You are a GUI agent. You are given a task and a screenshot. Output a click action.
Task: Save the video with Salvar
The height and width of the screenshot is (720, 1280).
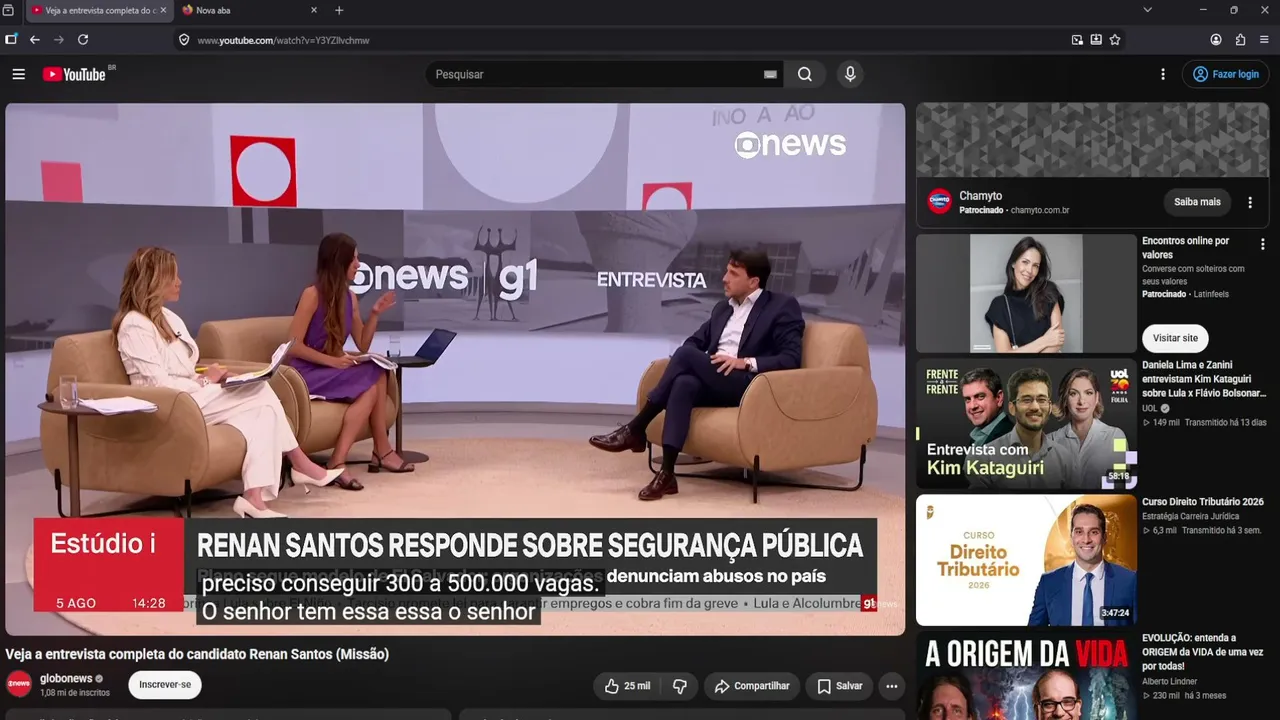click(x=839, y=686)
